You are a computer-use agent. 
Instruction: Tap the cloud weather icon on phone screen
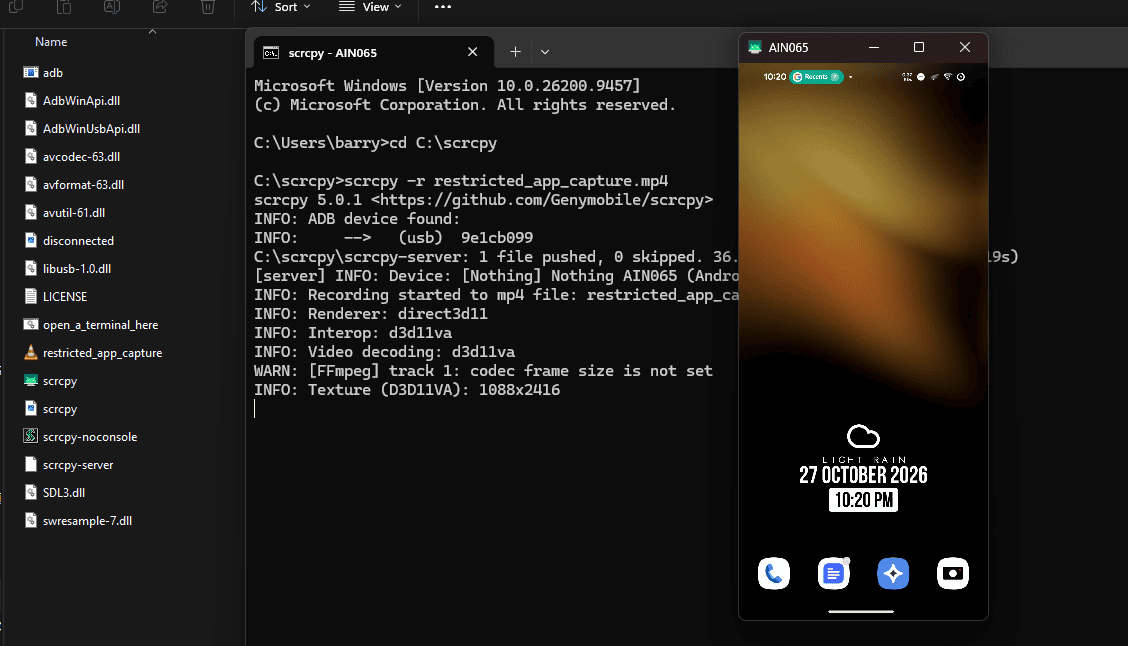pos(863,436)
